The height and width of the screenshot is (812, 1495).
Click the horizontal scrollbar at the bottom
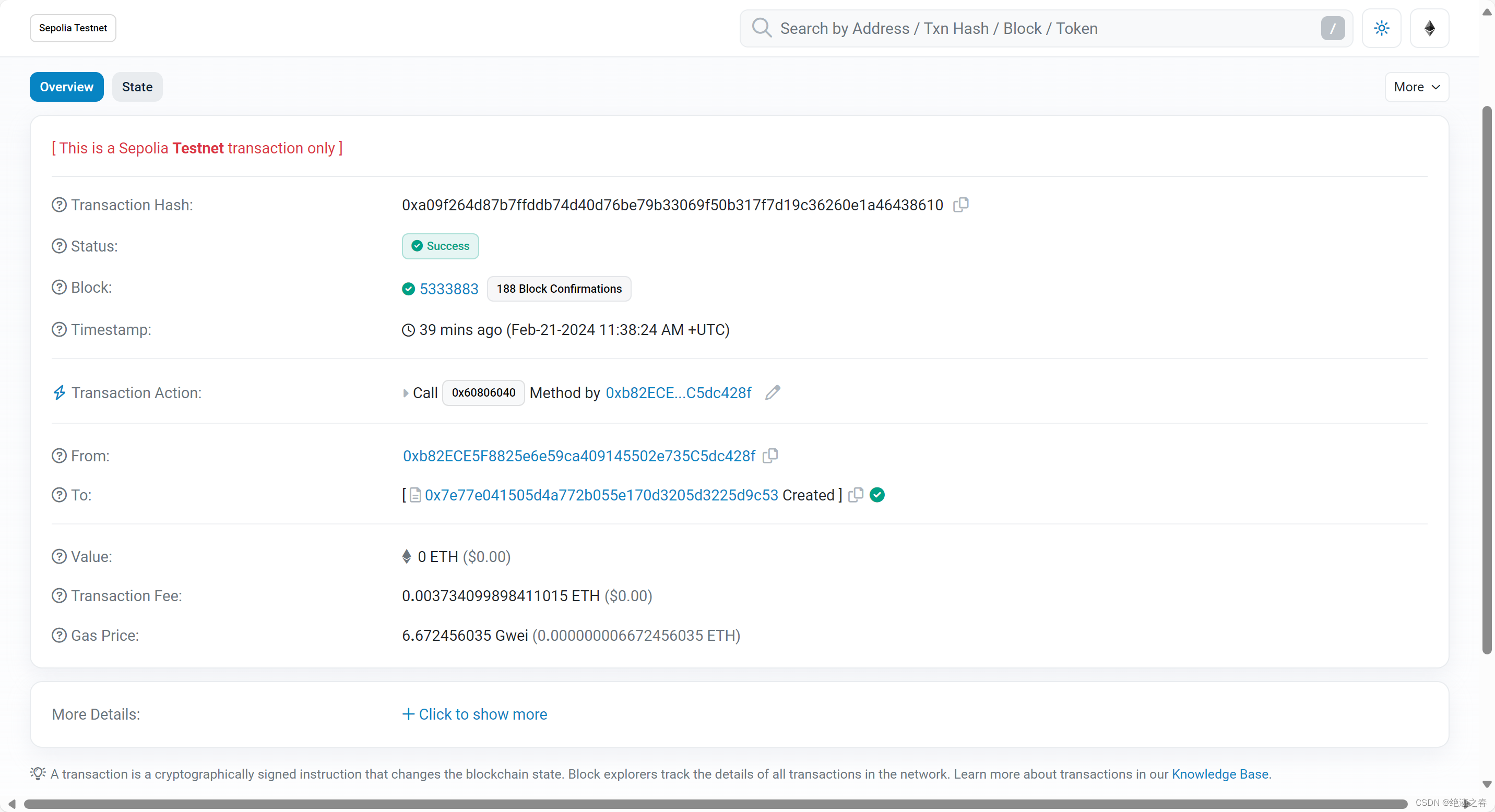714,804
